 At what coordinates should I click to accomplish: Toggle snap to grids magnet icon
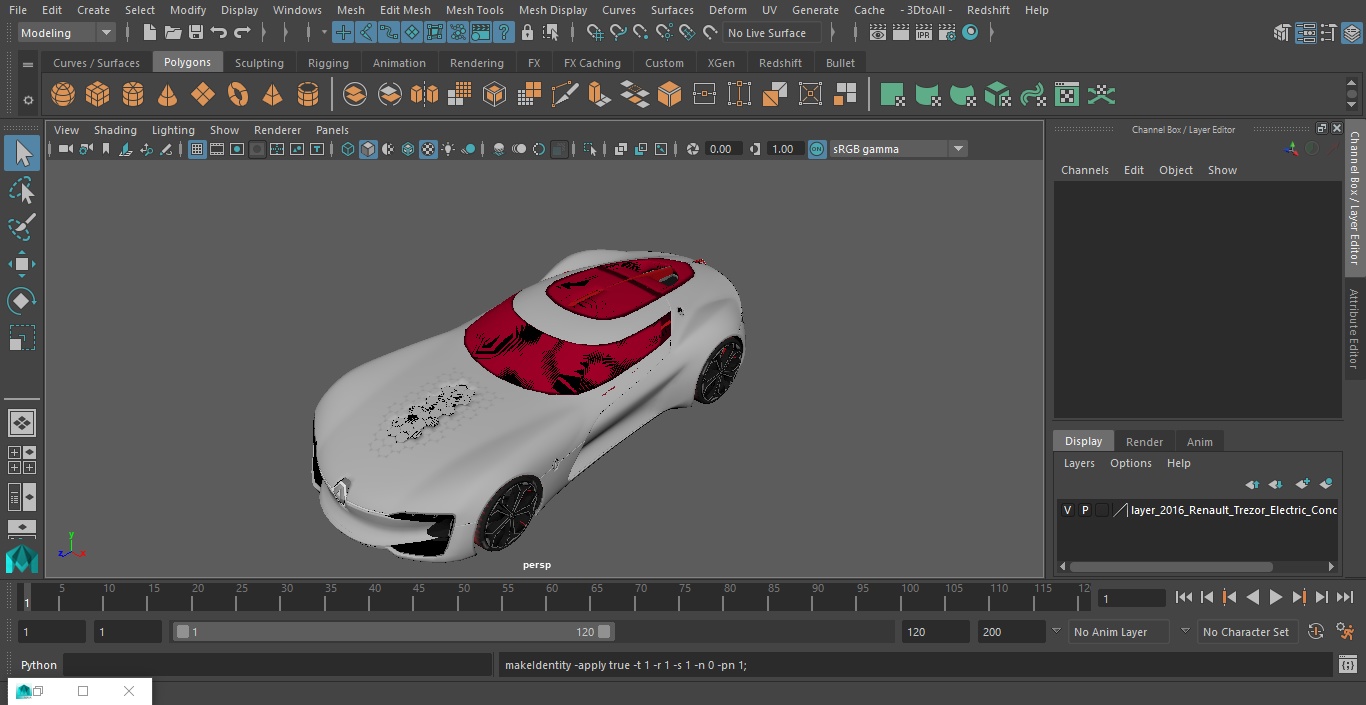coord(595,33)
